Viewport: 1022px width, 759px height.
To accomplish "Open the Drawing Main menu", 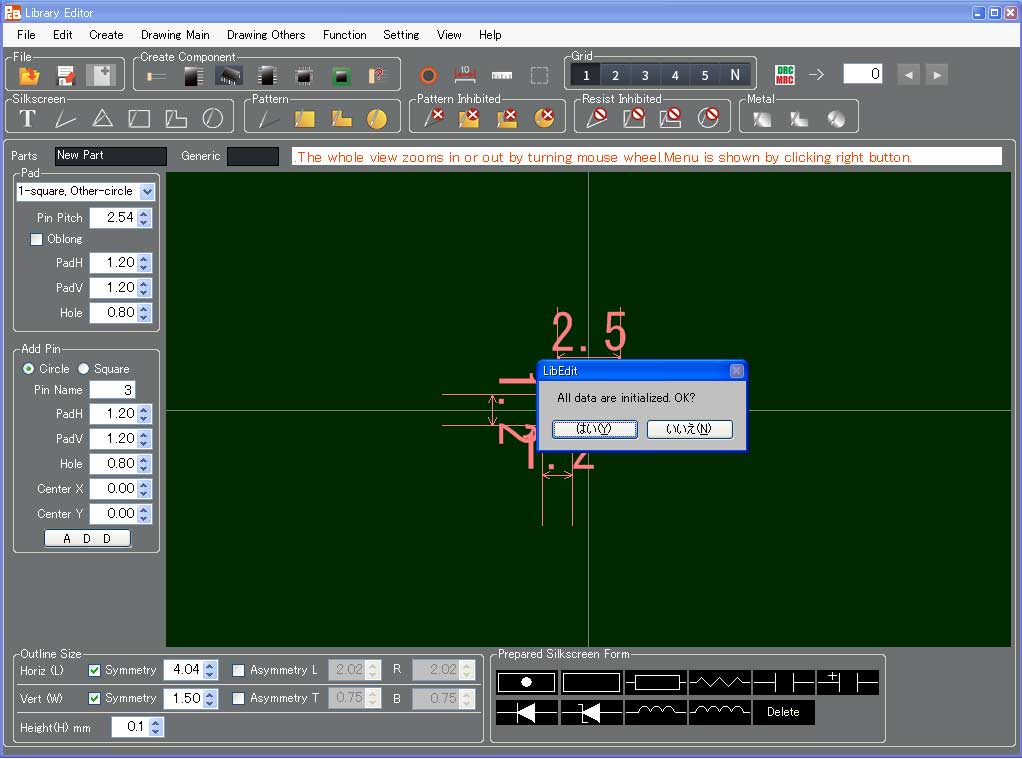I will click(175, 35).
